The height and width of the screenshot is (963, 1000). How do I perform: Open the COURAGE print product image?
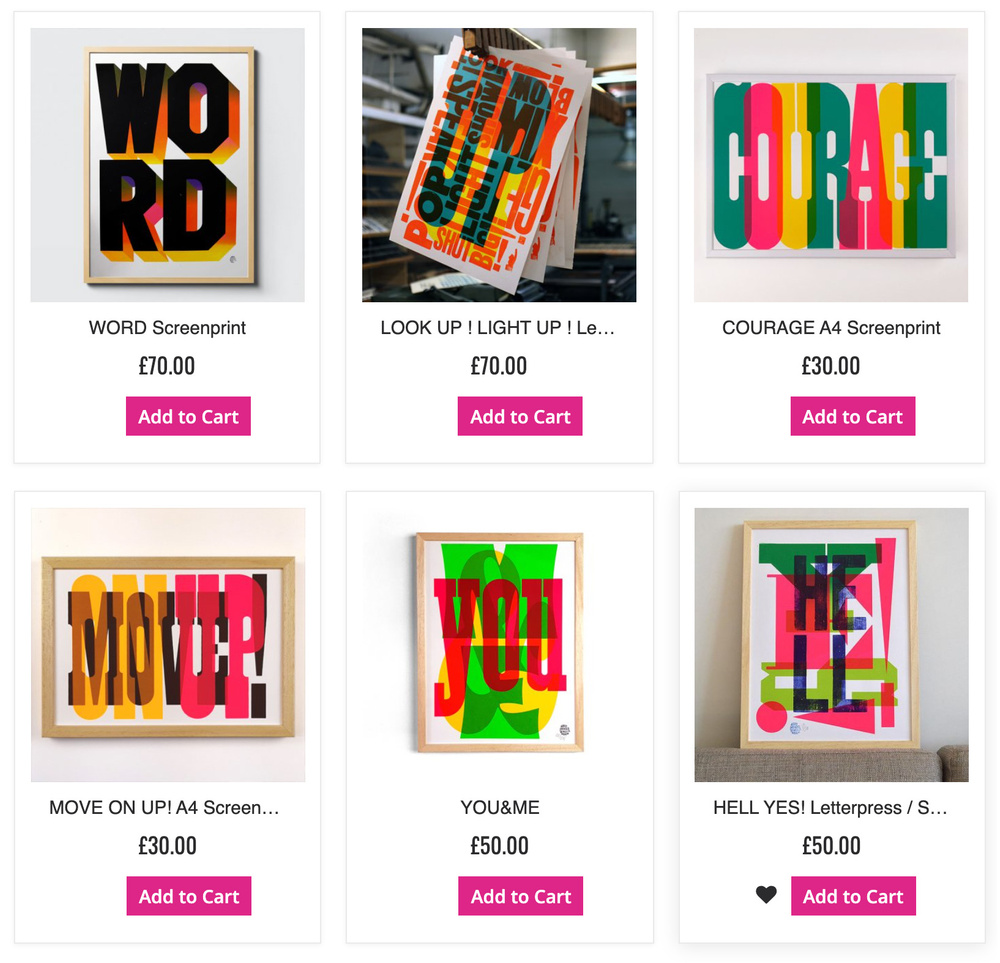pyautogui.click(x=831, y=165)
